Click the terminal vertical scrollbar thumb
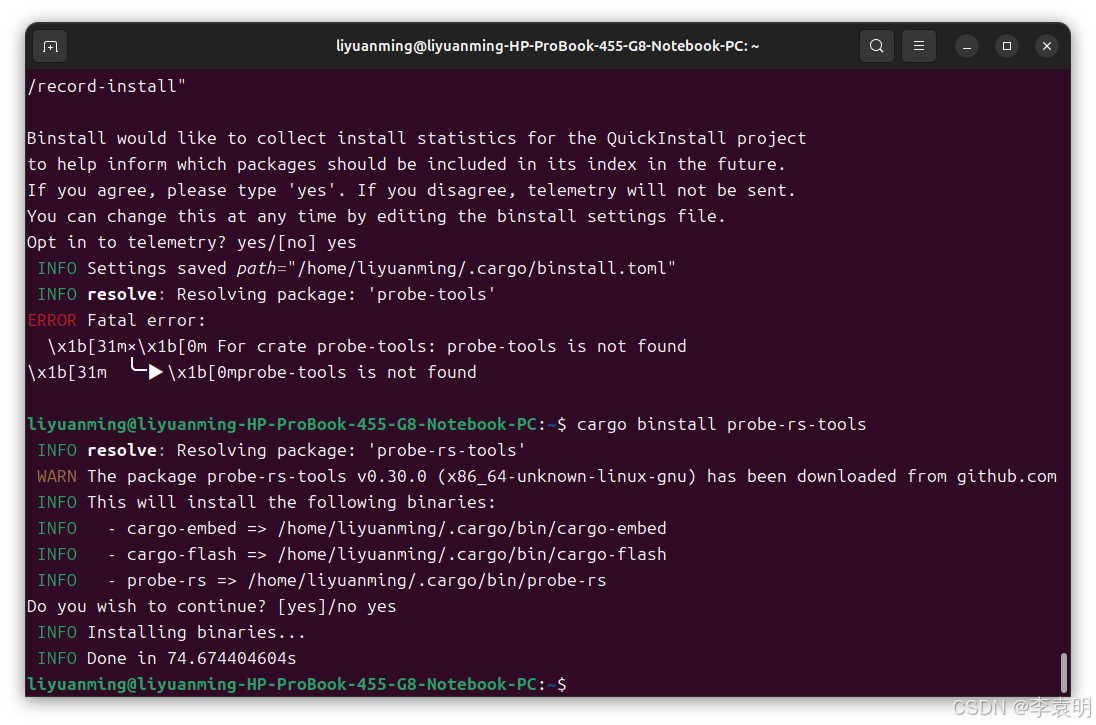Screen dimensions: 1096x725 1064,672
